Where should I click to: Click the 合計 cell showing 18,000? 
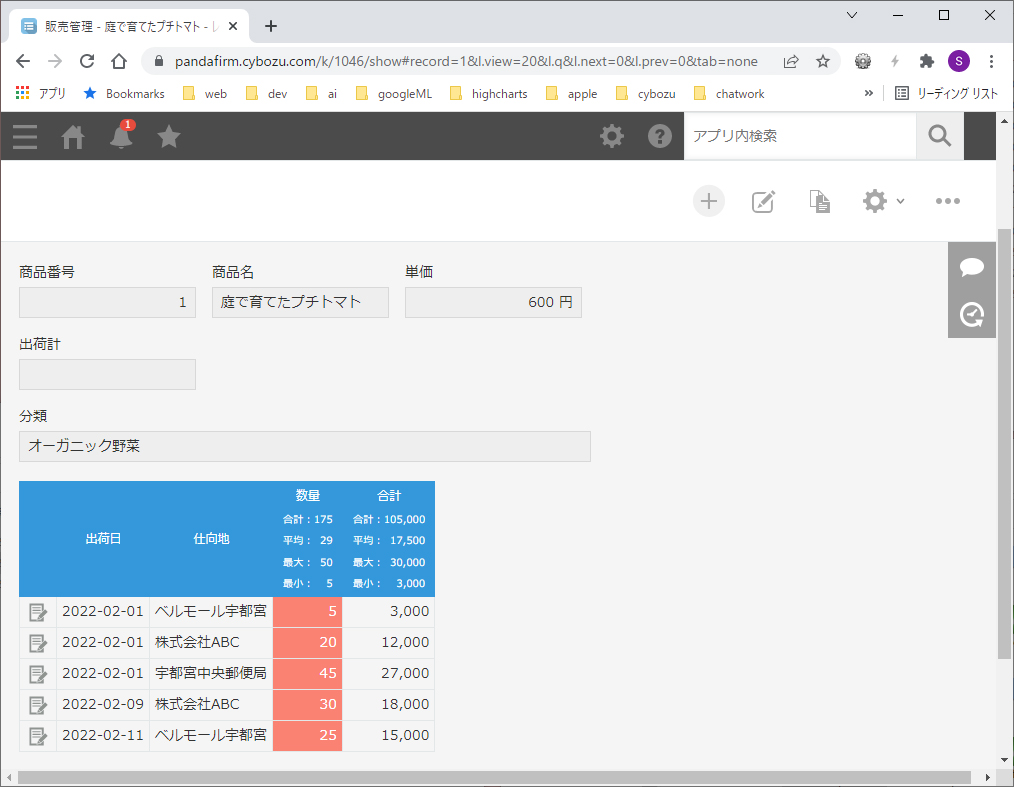point(388,705)
